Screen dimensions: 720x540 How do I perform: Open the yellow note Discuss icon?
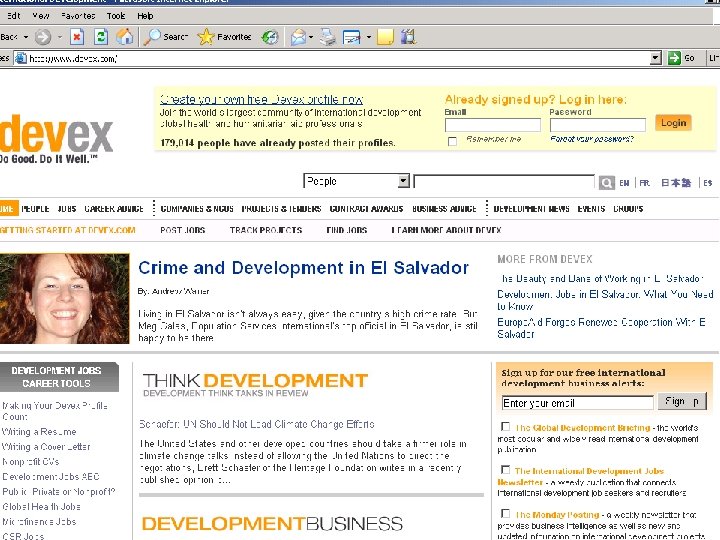(385, 37)
